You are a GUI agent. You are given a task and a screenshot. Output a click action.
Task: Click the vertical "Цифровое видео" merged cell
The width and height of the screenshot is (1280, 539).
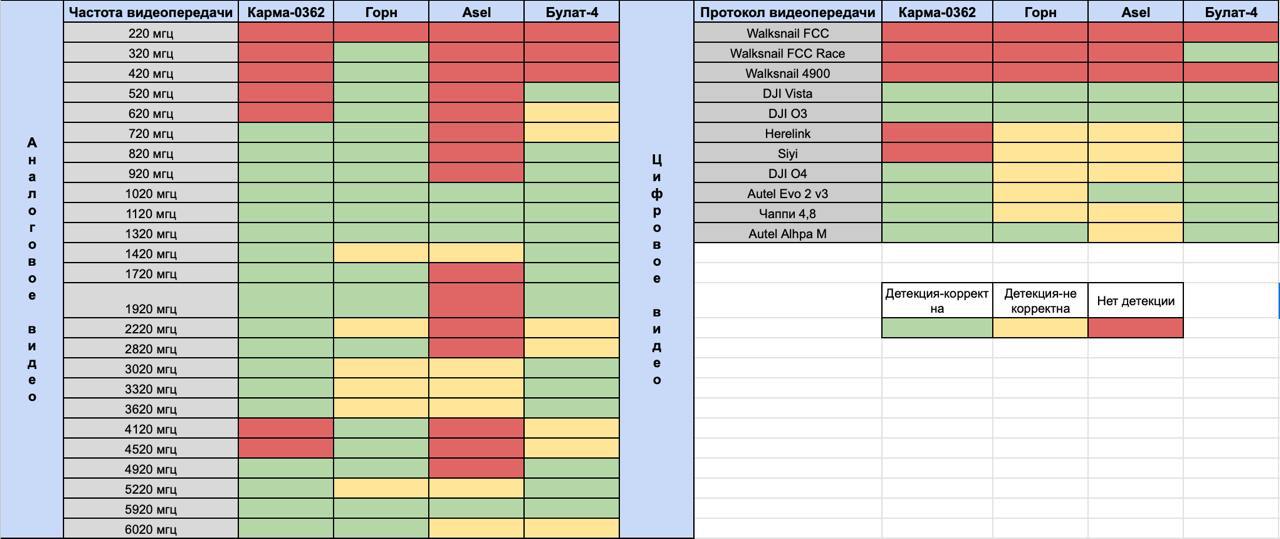(657, 270)
